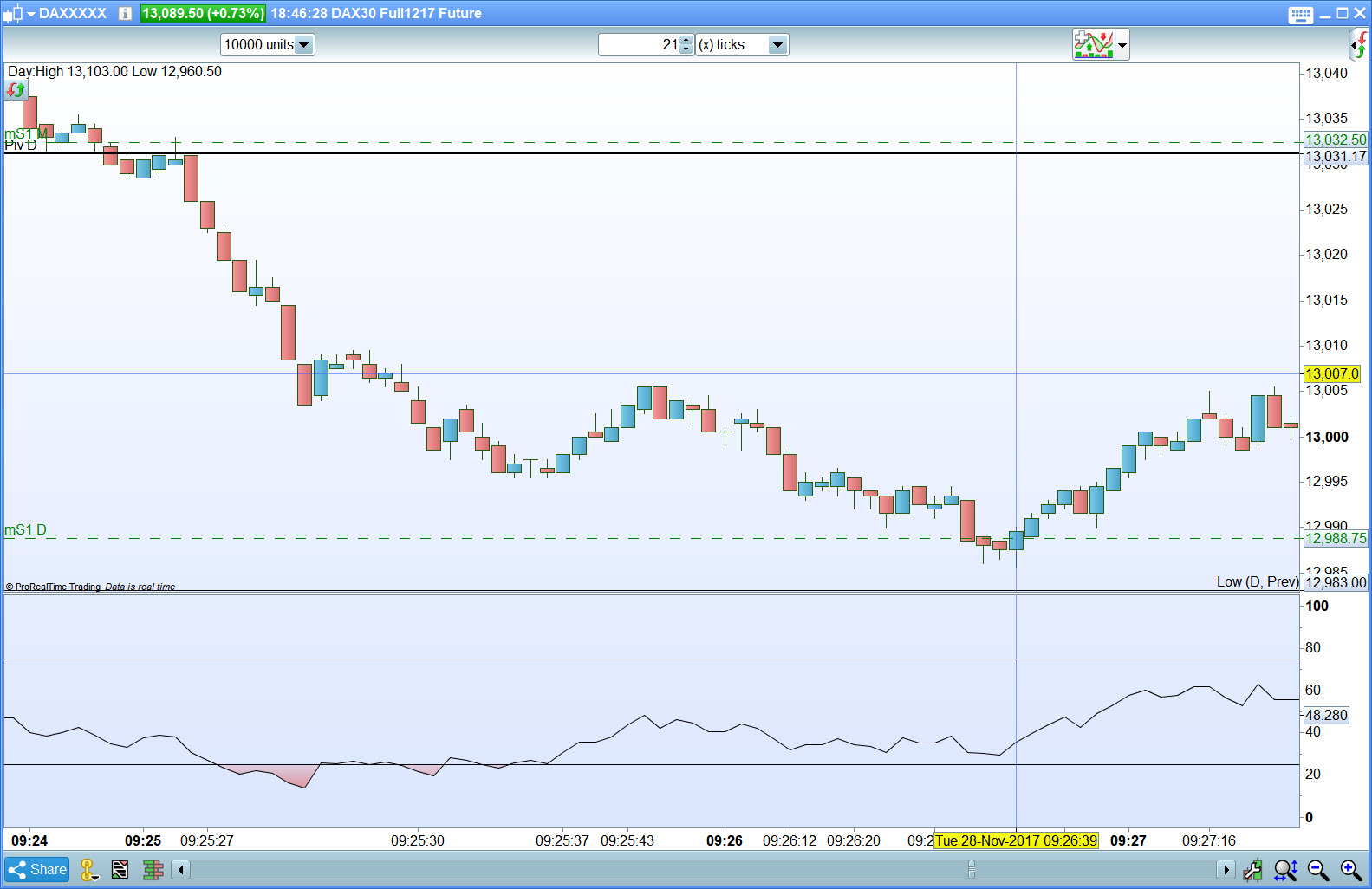The image size is (1372, 889).
Task: Open the chart settings wrench icon
Action: click(x=1252, y=870)
